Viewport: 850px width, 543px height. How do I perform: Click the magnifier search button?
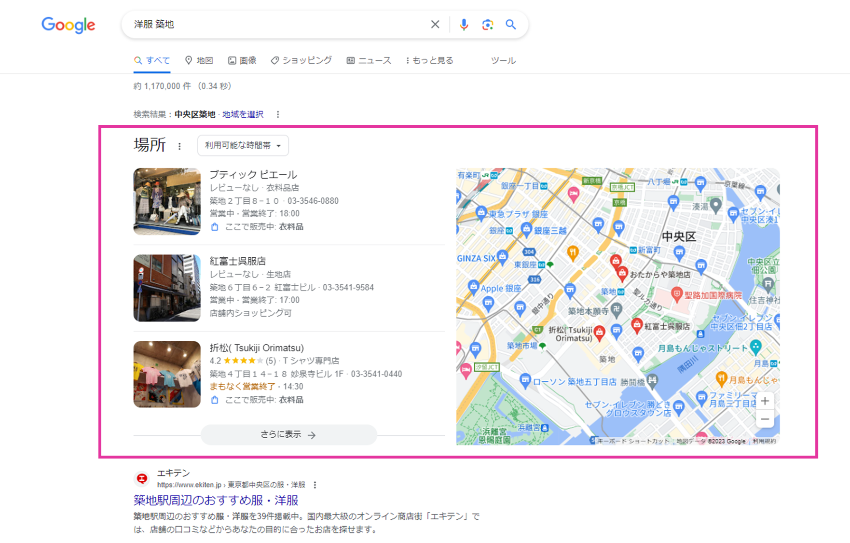point(511,24)
